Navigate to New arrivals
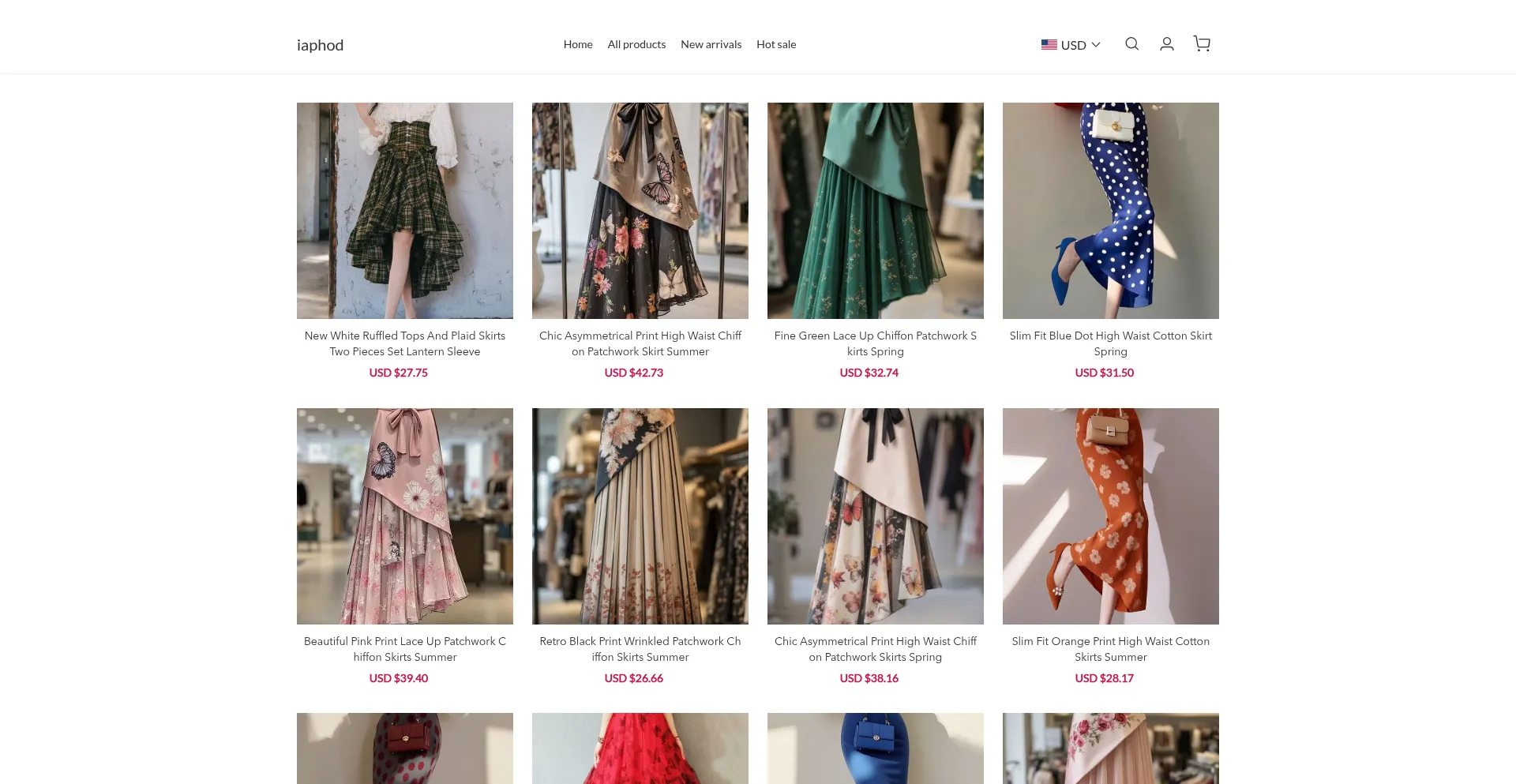The height and width of the screenshot is (784, 1516). pos(711,44)
